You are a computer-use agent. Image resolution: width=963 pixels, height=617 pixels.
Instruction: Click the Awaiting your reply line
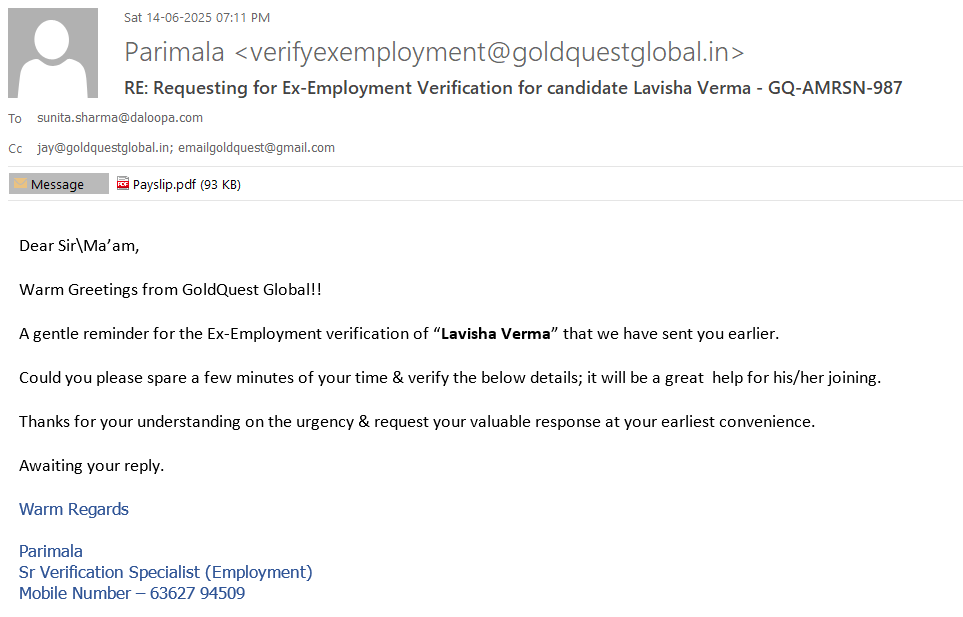click(91, 466)
